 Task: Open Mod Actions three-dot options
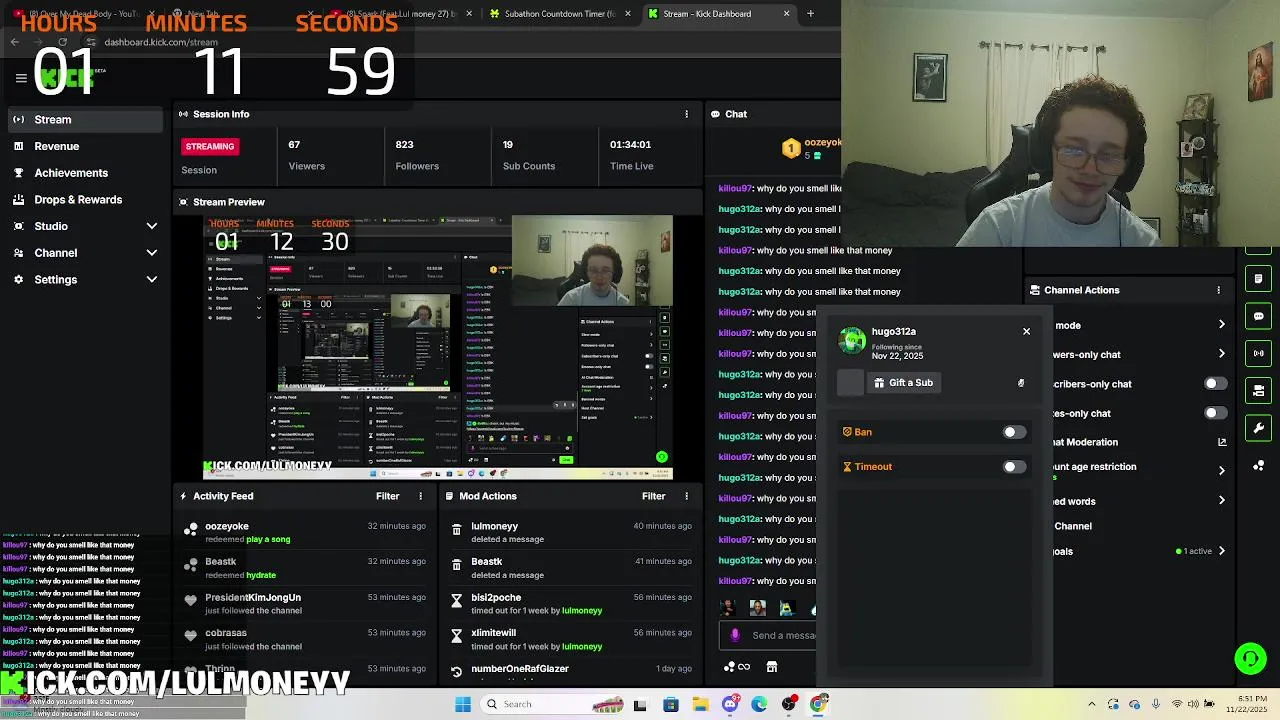point(686,496)
